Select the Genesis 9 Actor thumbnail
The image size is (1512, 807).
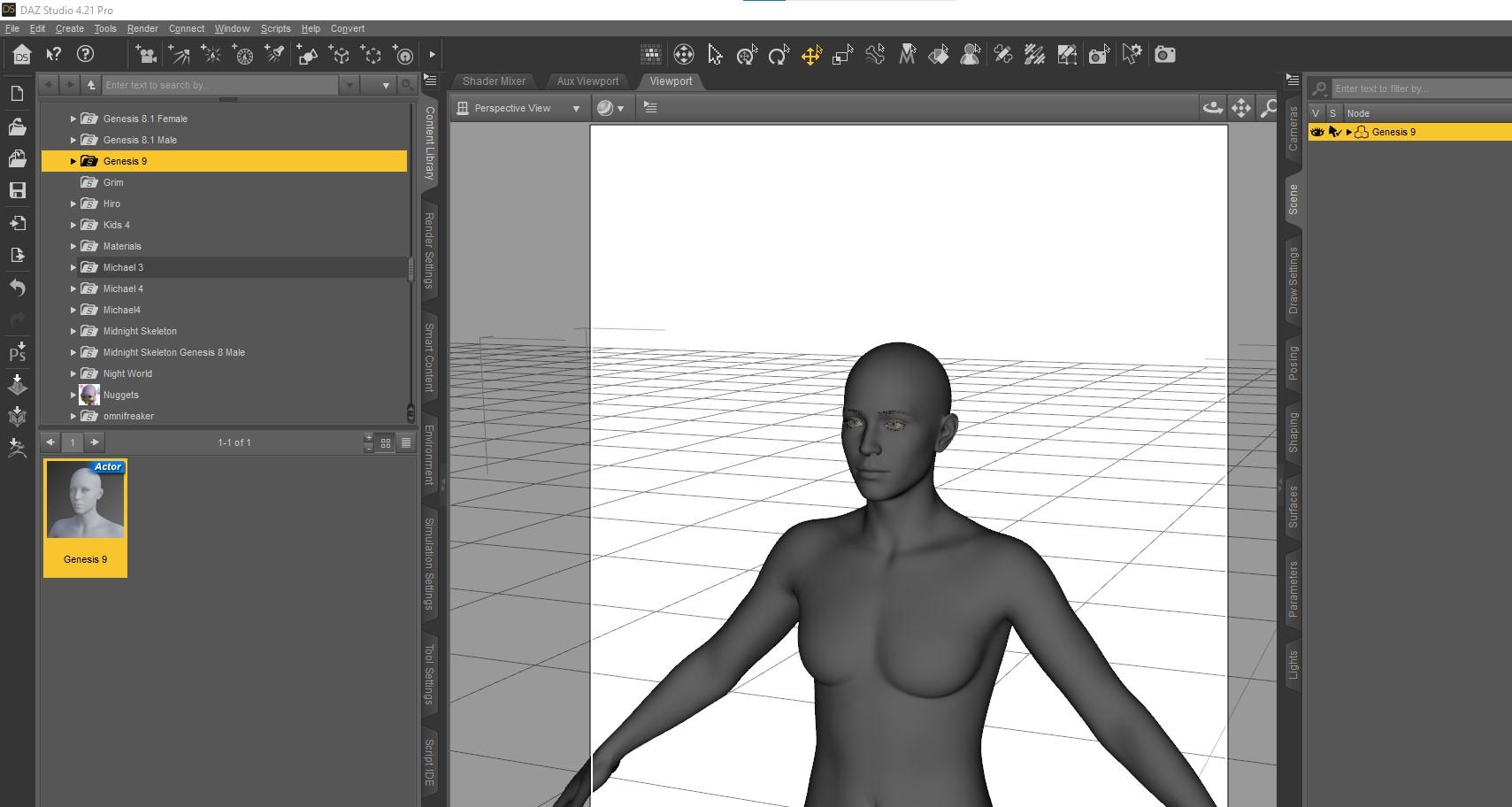click(85, 518)
